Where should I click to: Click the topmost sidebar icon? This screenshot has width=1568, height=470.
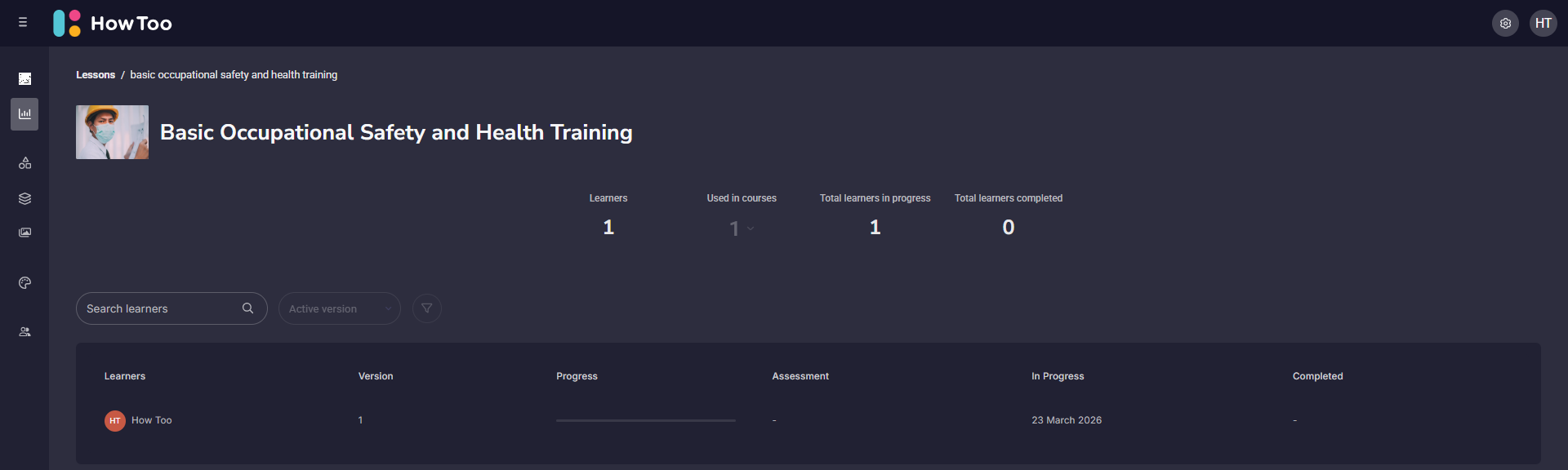24,79
